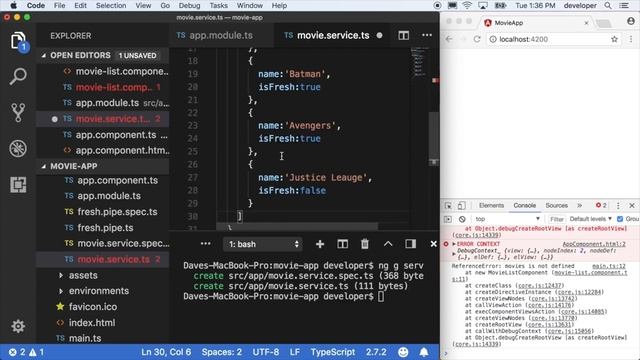Open the editor More Actions ellipsis
The height and width of the screenshot is (360, 640).
(427, 36)
